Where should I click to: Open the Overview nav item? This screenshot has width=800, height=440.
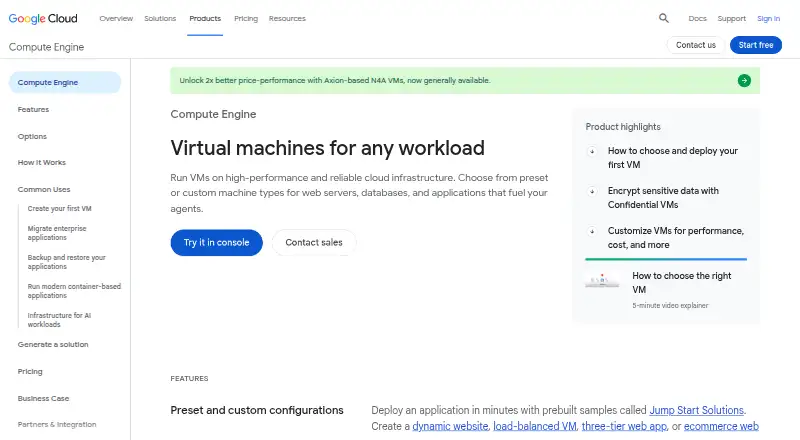pos(116,18)
